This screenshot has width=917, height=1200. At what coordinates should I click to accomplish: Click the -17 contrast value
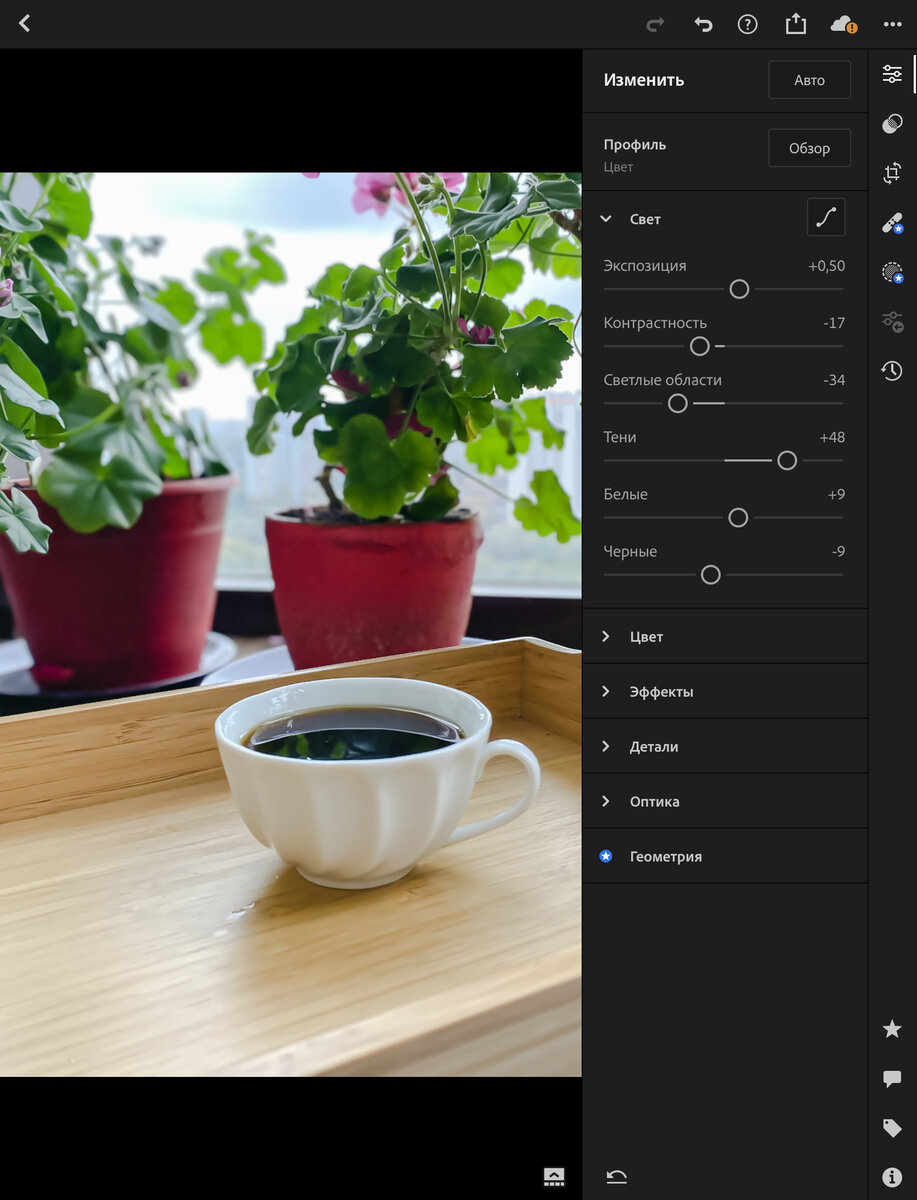click(834, 323)
